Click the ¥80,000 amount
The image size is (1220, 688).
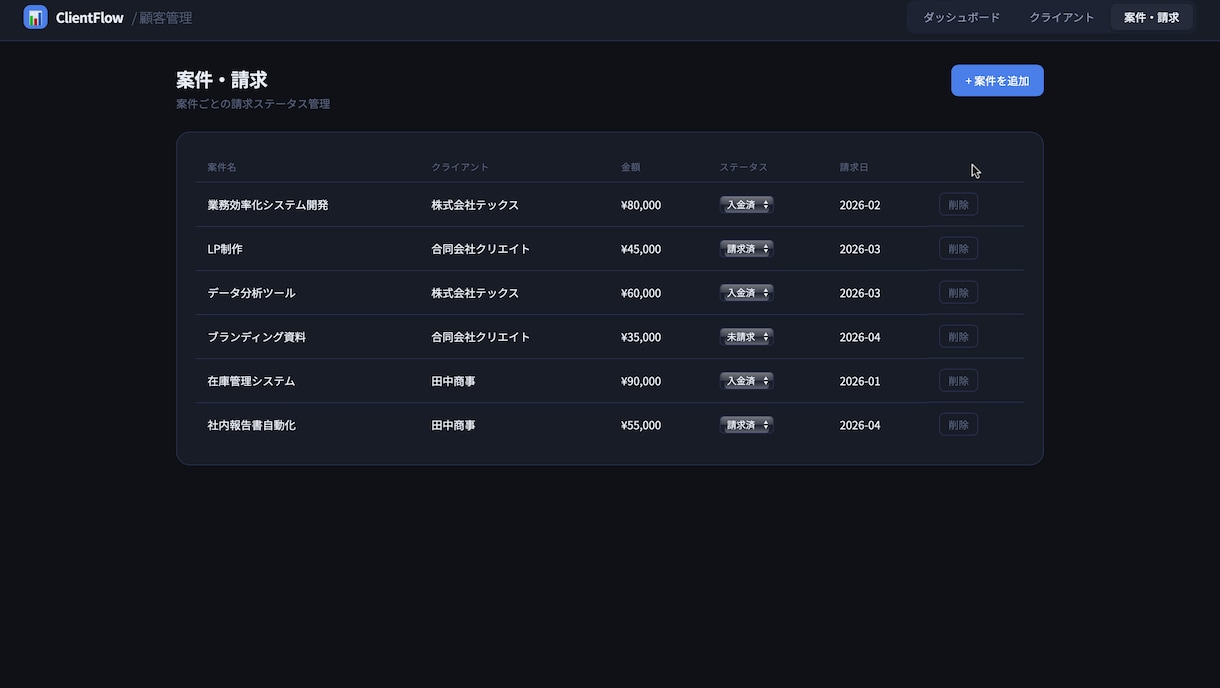(641, 205)
